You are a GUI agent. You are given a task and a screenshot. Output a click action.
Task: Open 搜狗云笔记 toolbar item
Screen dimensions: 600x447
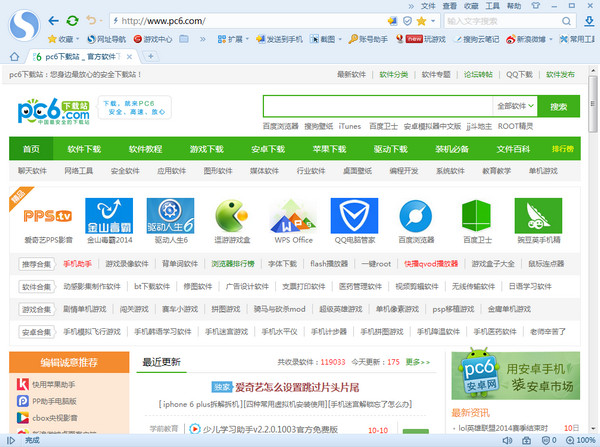coord(476,39)
